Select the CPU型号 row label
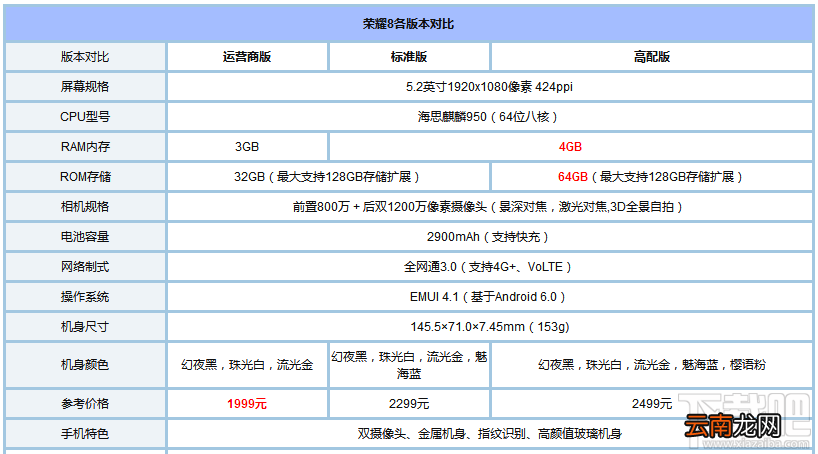Image resolution: width=818 pixels, height=454 pixels. pyautogui.click(x=85, y=117)
